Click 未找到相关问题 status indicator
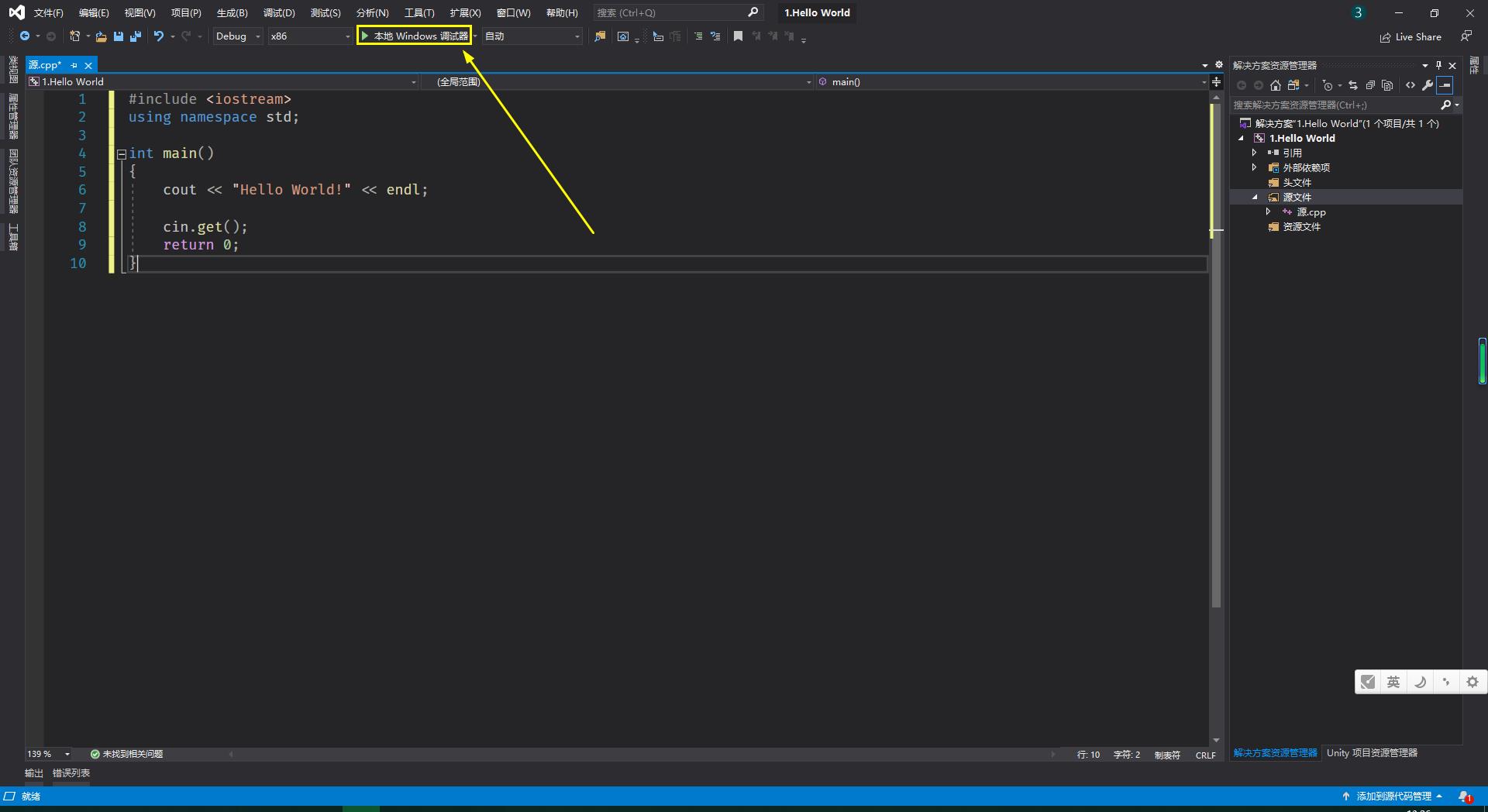This screenshot has height=812, width=1488. pos(126,754)
